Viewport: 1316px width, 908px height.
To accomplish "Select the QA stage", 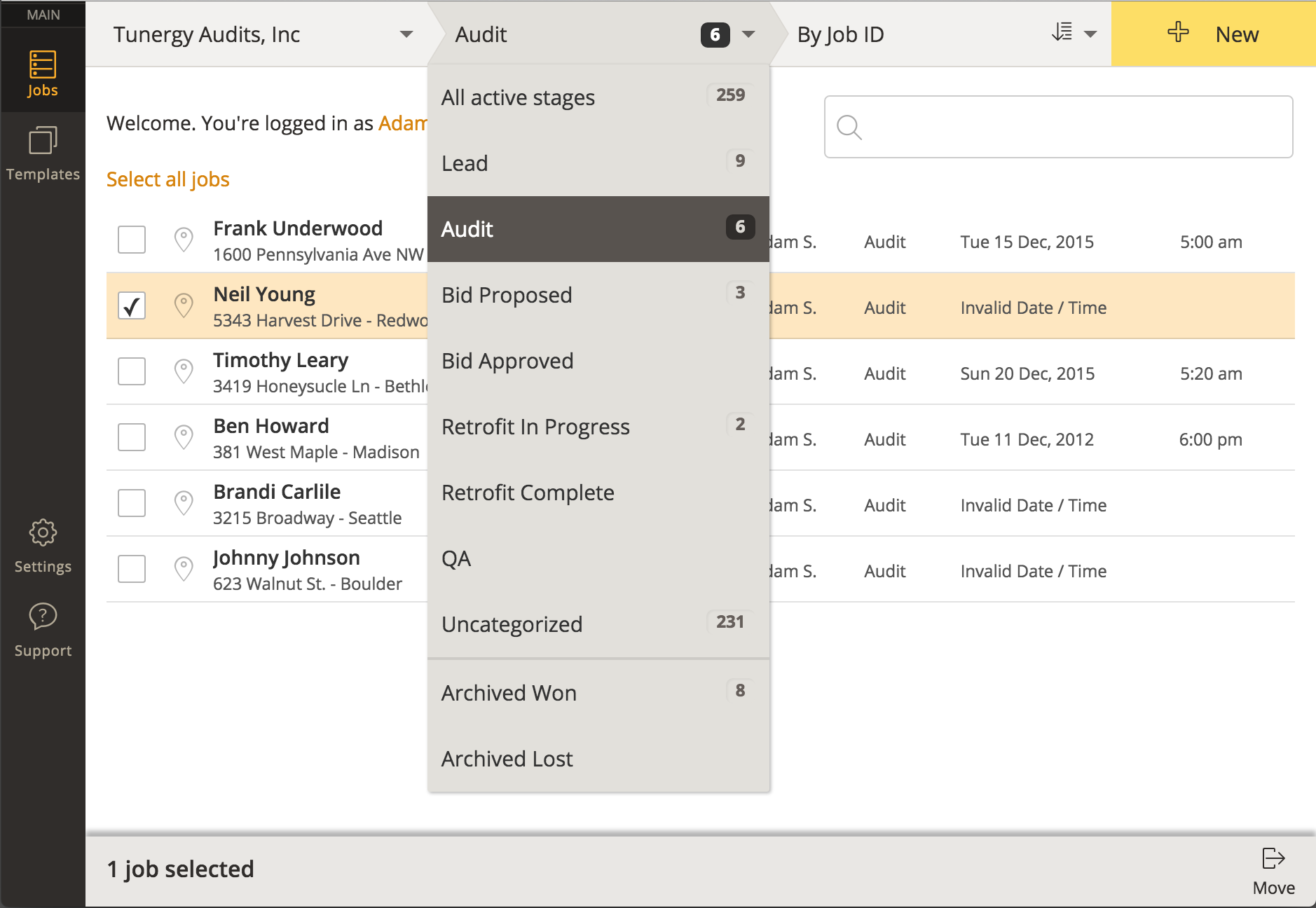I will [598, 558].
